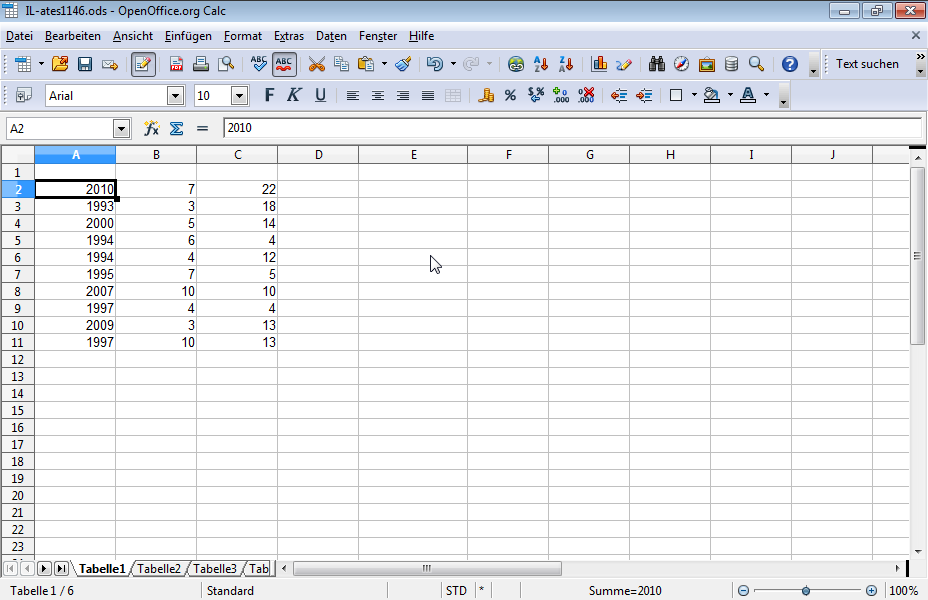
Task: Run the spellcheck icon
Action: coord(259,64)
